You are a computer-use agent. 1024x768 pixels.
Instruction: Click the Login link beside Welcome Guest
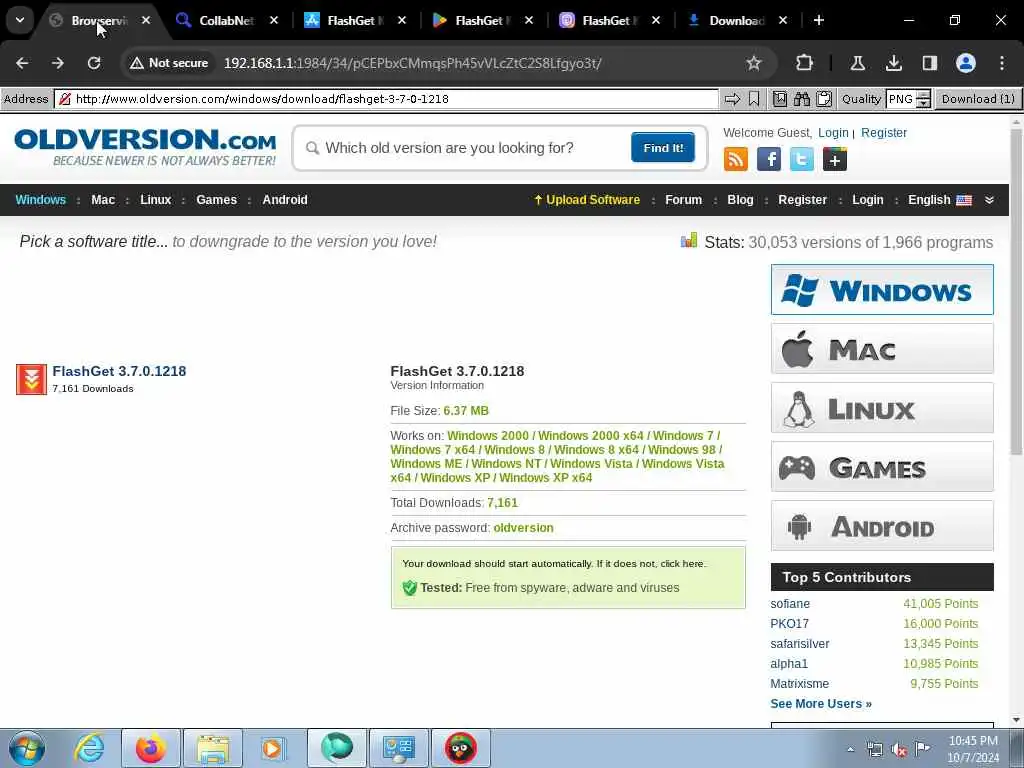click(833, 133)
